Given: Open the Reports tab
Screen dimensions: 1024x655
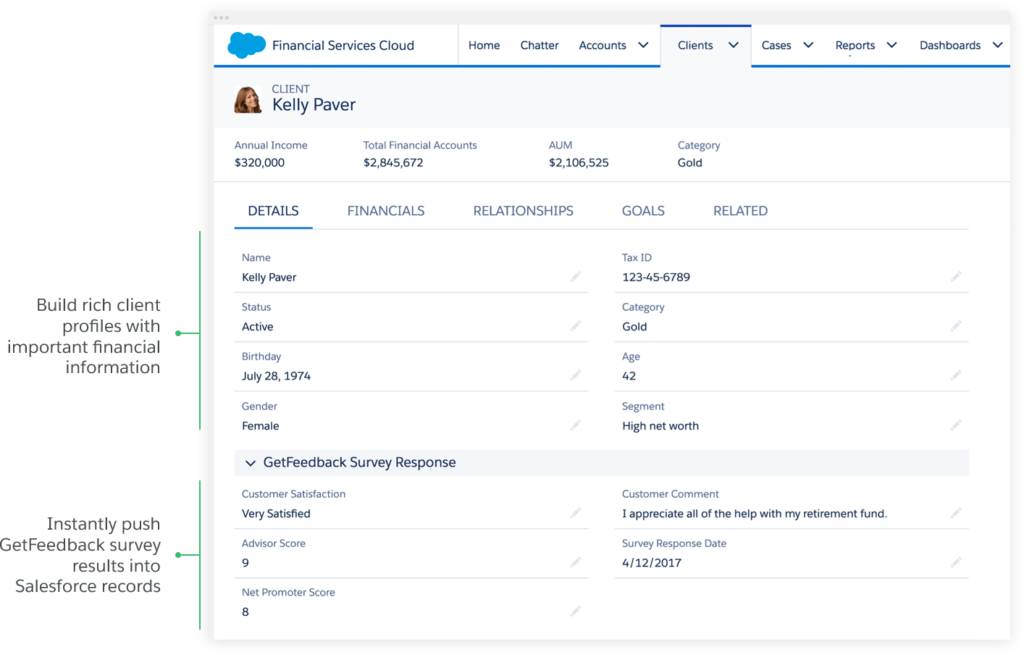Looking at the screenshot, I should (855, 45).
